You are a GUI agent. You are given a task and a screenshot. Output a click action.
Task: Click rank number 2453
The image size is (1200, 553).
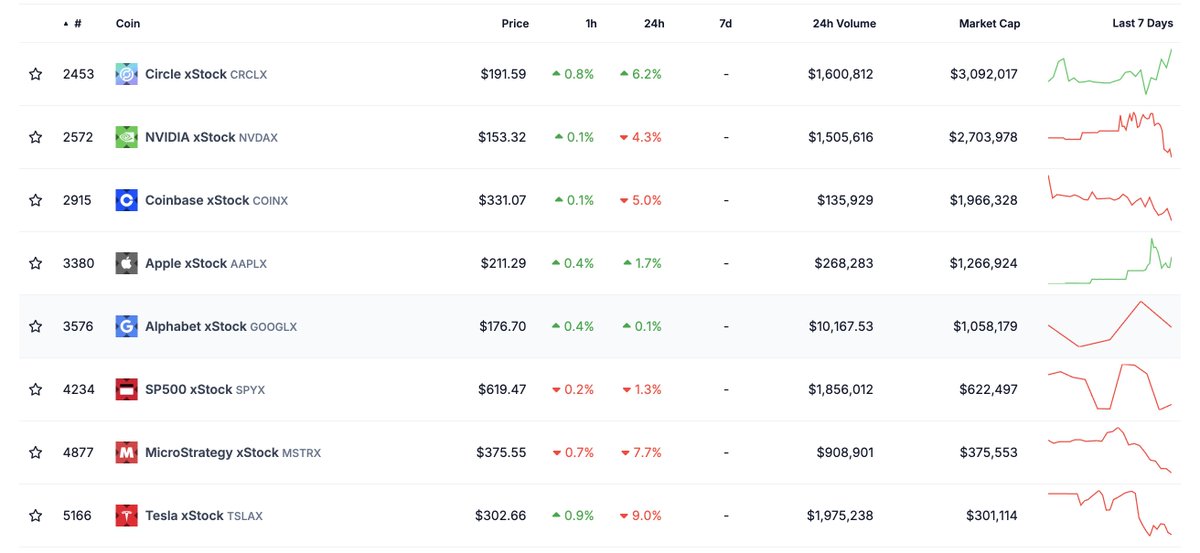tap(78, 74)
